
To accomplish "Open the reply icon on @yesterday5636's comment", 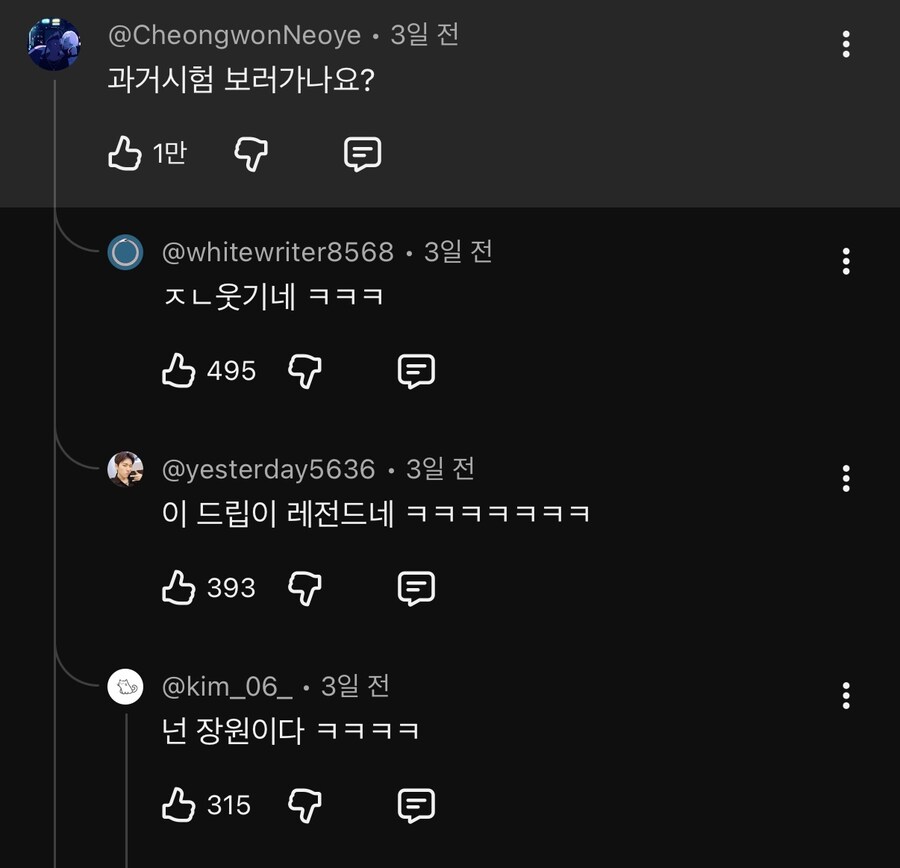I will 416,587.
